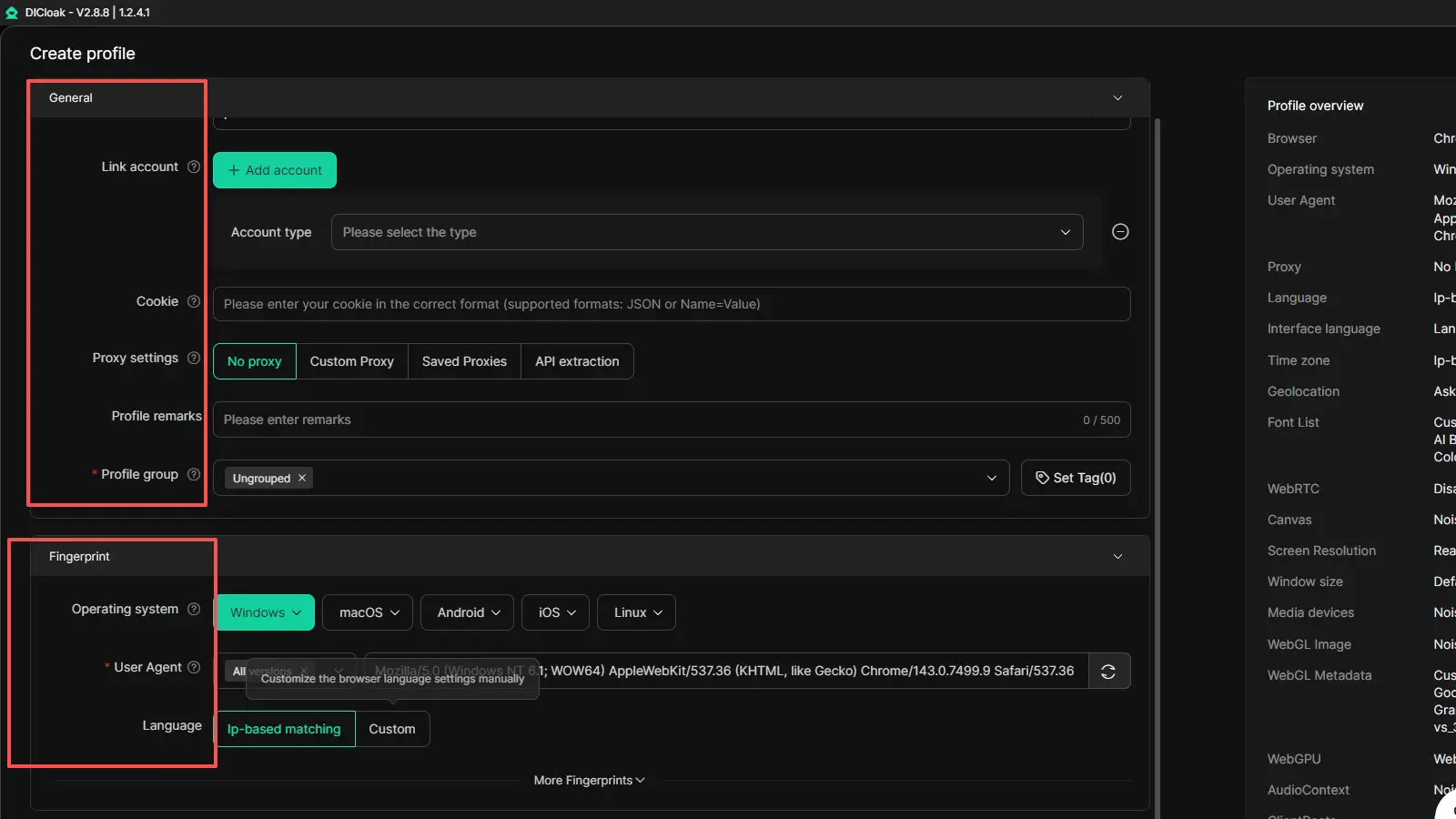Click the Proxy settings help icon
Viewport: 1456px width, 819px height.
(194, 358)
